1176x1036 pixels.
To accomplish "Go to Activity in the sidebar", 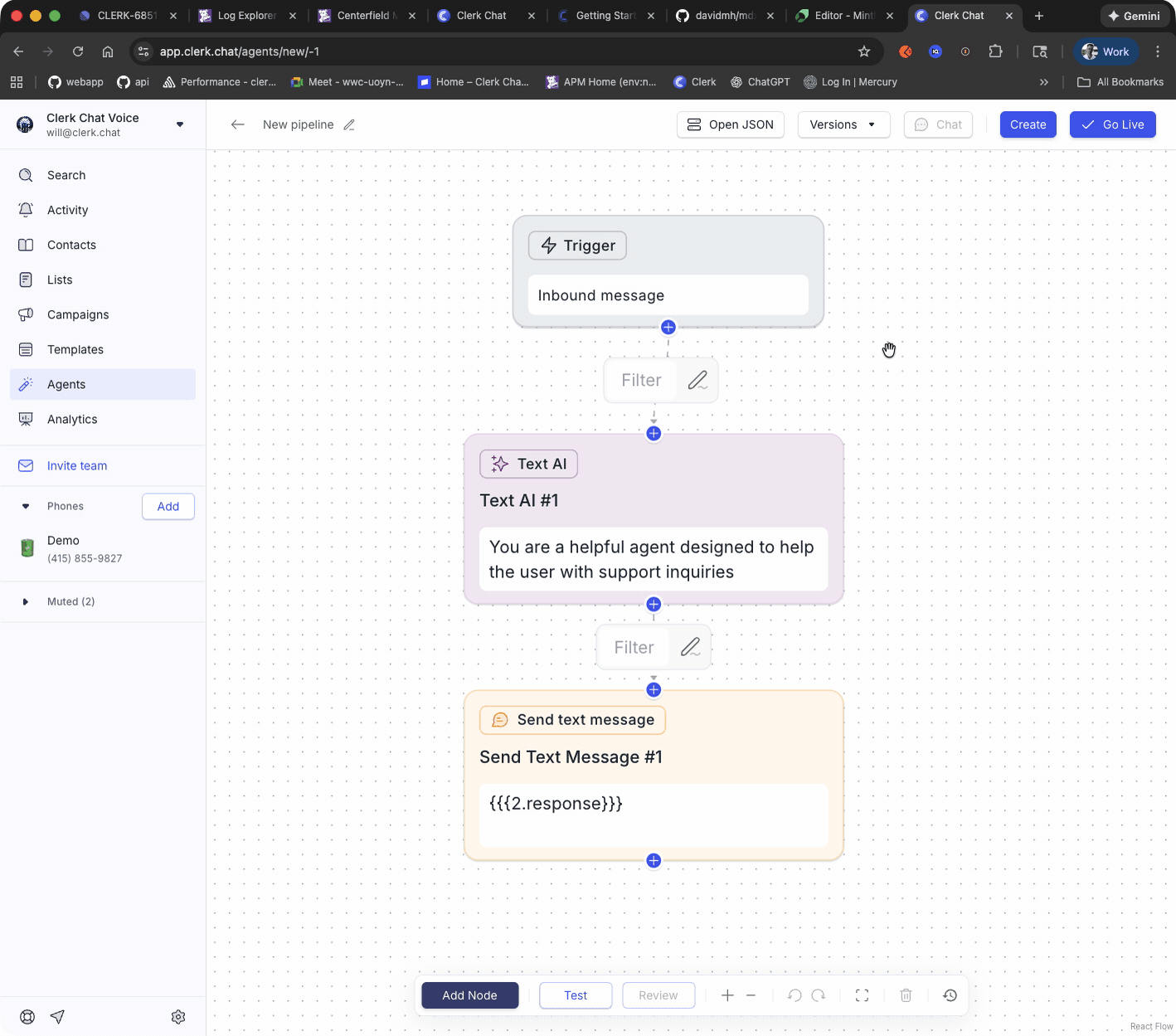I will click(103, 210).
